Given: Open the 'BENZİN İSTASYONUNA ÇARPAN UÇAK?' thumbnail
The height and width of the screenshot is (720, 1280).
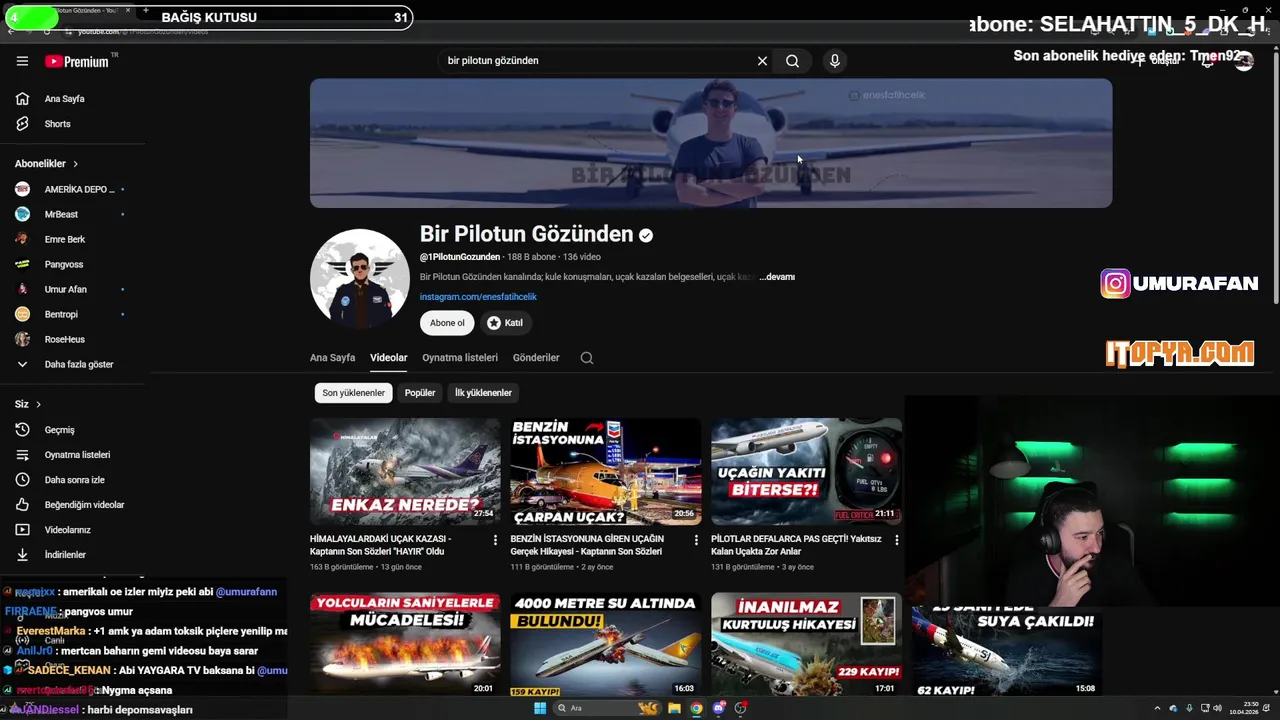Looking at the screenshot, I should click(606, 471).
